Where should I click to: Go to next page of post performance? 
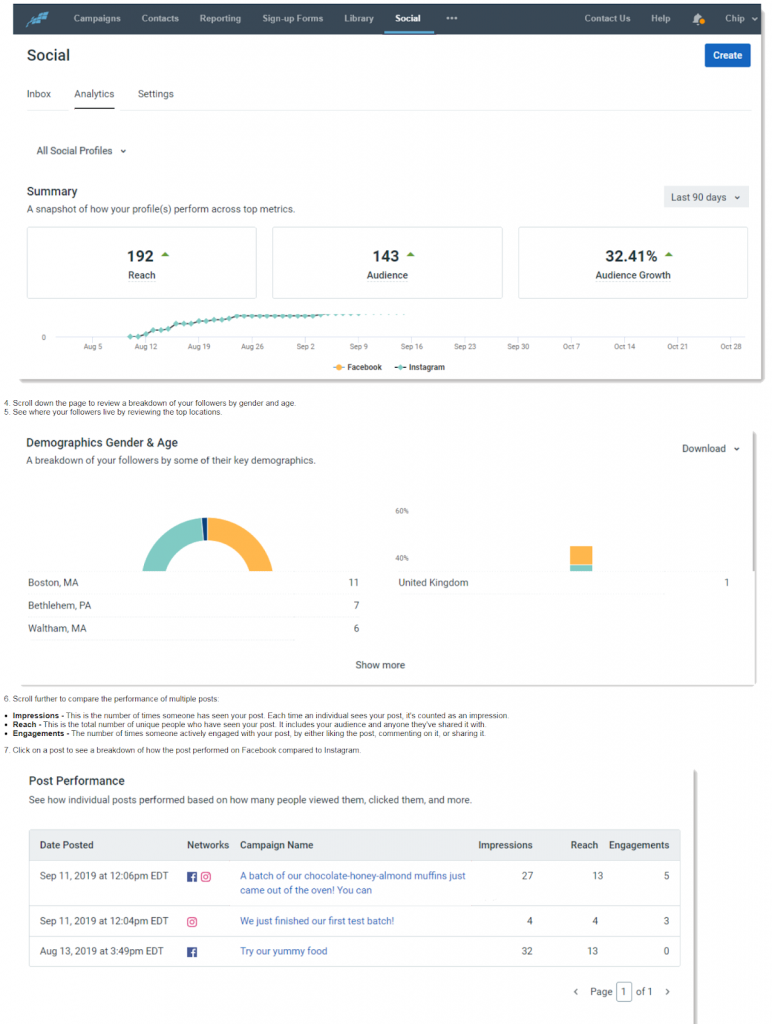point(667,992)
